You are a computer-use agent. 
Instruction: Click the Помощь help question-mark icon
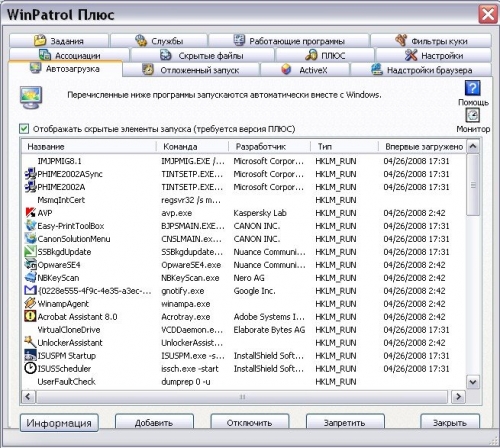point(472,88)
